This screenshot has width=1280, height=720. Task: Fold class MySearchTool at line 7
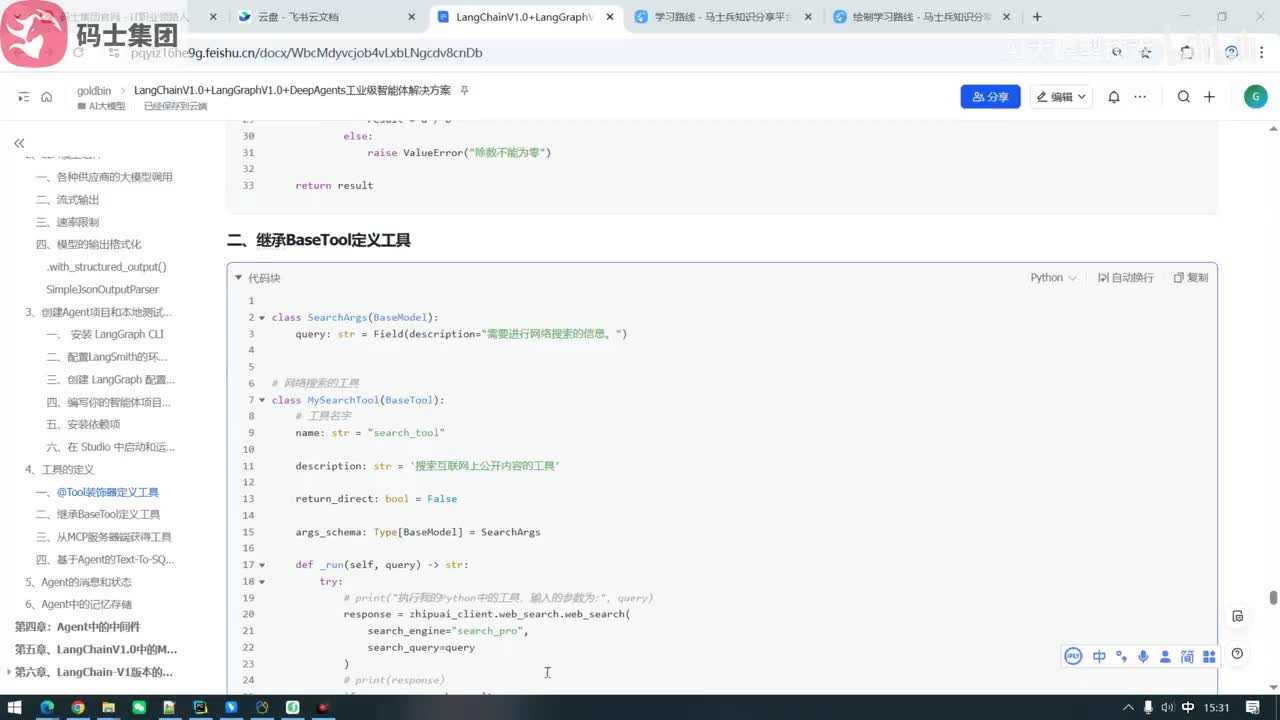(x=262, y=400)
